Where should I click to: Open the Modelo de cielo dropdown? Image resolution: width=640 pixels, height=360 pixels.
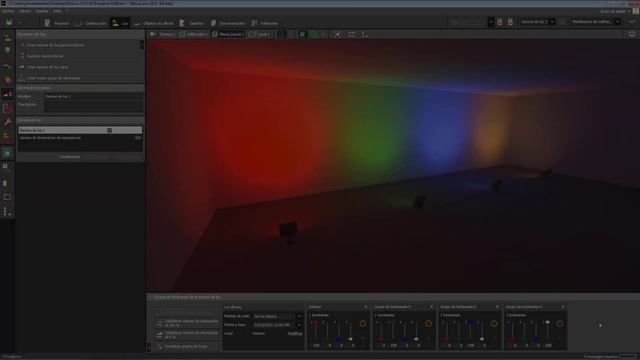278,316
